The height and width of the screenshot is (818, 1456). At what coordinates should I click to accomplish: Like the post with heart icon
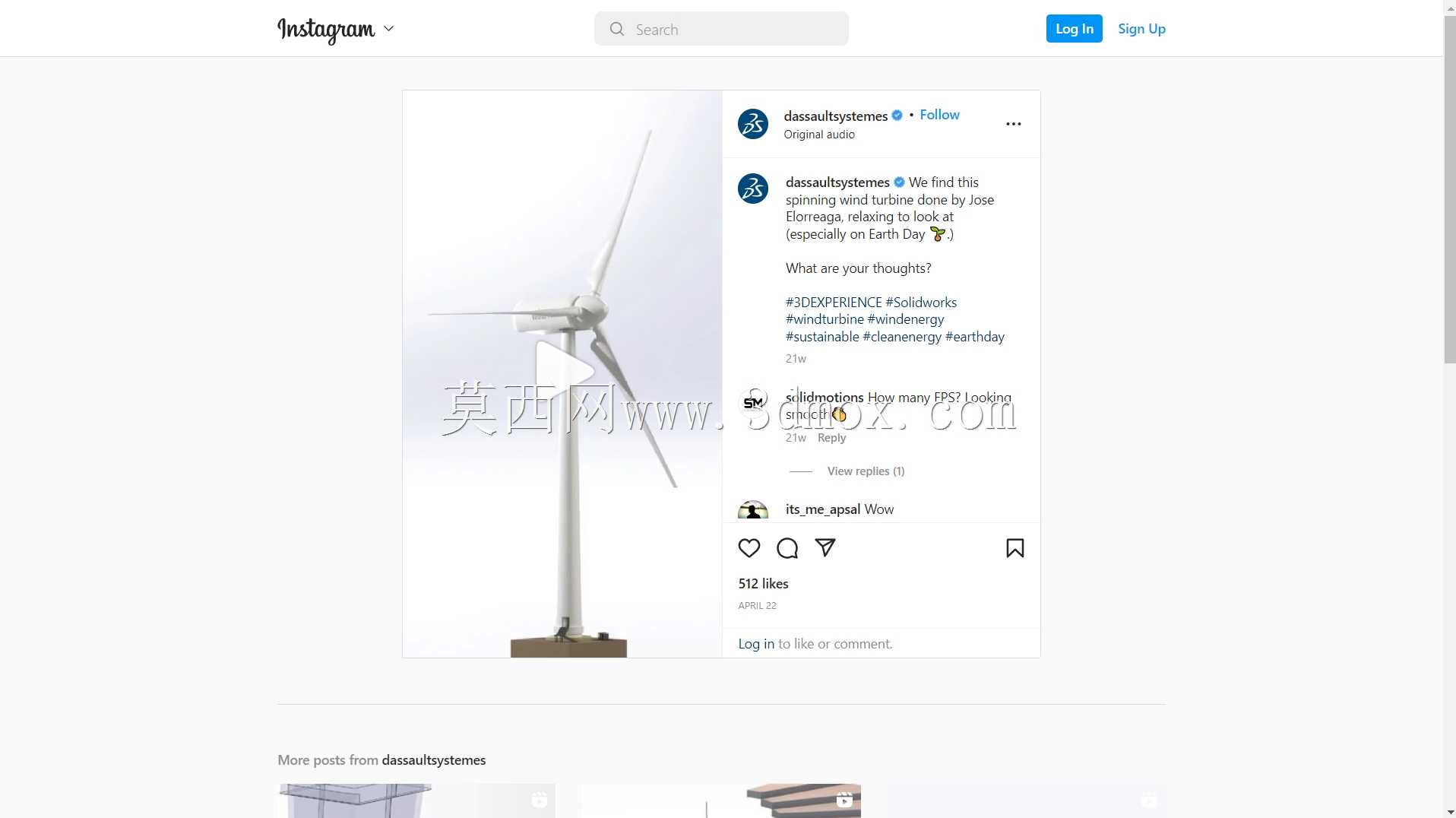[x=749, y=548]
